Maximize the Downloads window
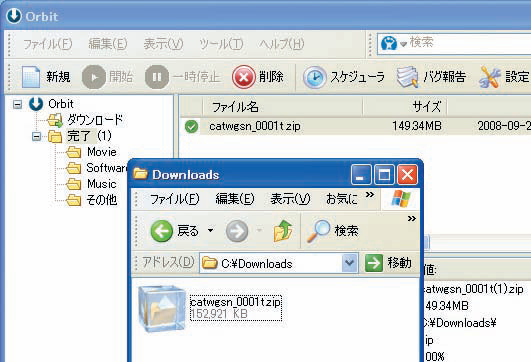This screenshot has width=531, height=362. pos(384,175)
